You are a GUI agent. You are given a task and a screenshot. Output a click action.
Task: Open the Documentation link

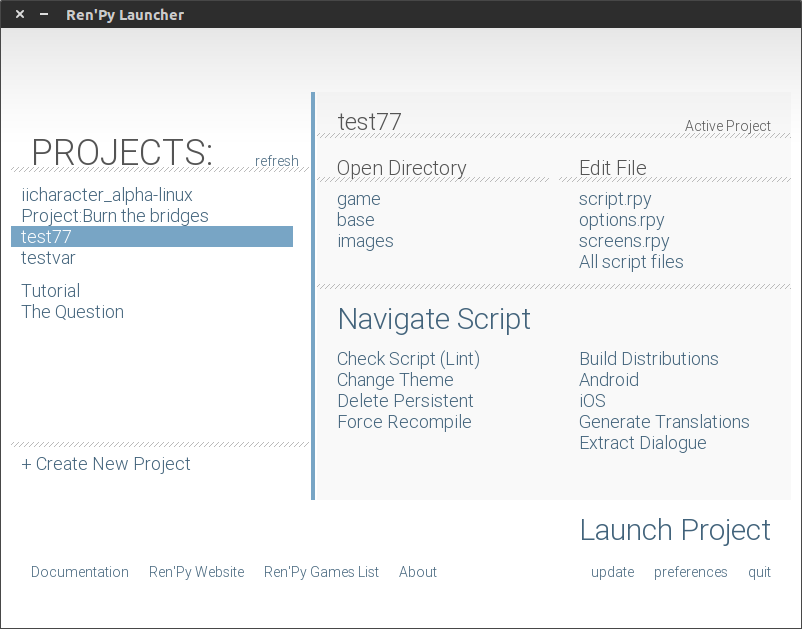[80, 572]
